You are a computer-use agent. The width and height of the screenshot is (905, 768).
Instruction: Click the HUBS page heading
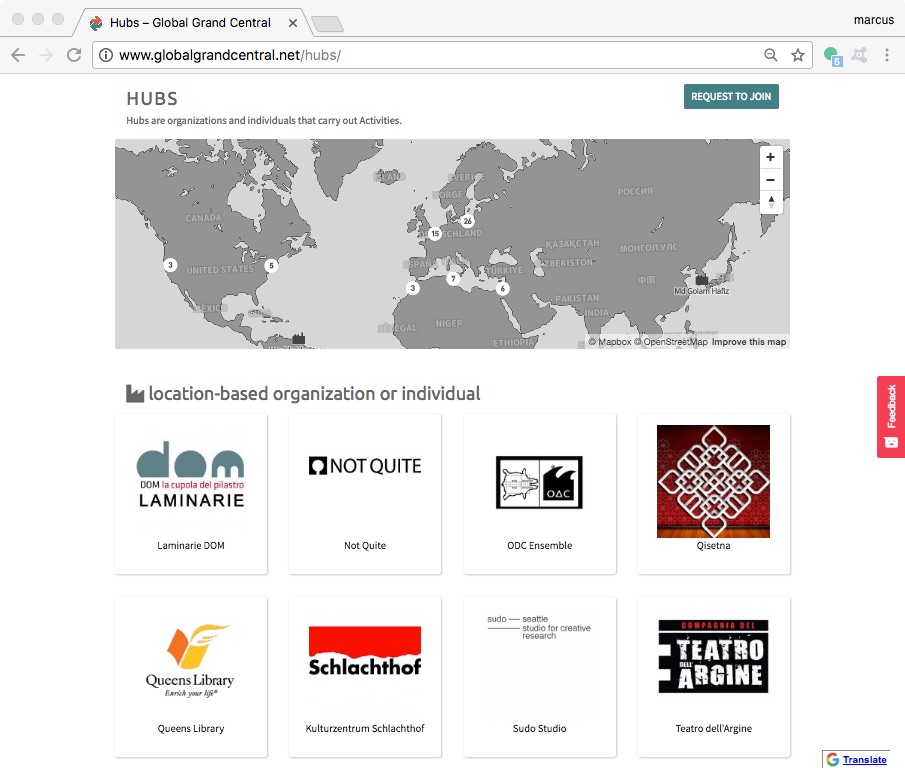tap(152, 99)
